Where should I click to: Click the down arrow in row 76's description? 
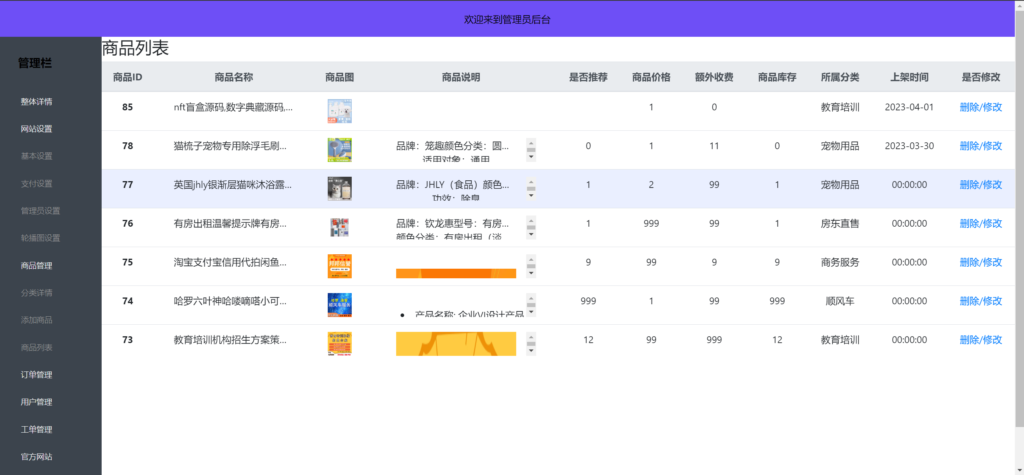[531, 233]
